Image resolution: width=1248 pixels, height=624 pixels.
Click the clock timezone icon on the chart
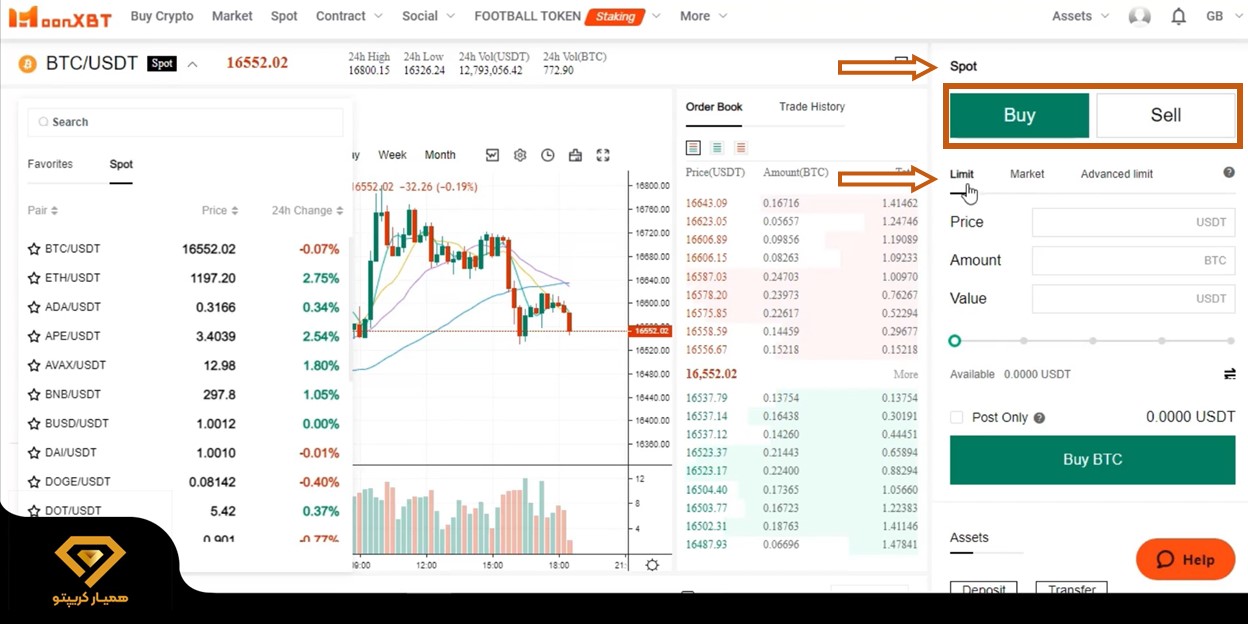click(547, 155)
